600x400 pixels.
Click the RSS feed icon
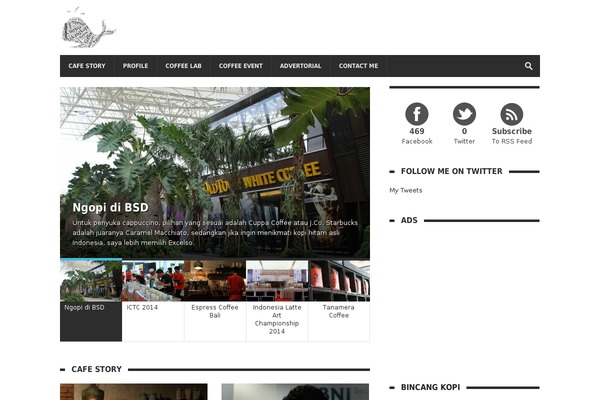[x=512, y=114]
